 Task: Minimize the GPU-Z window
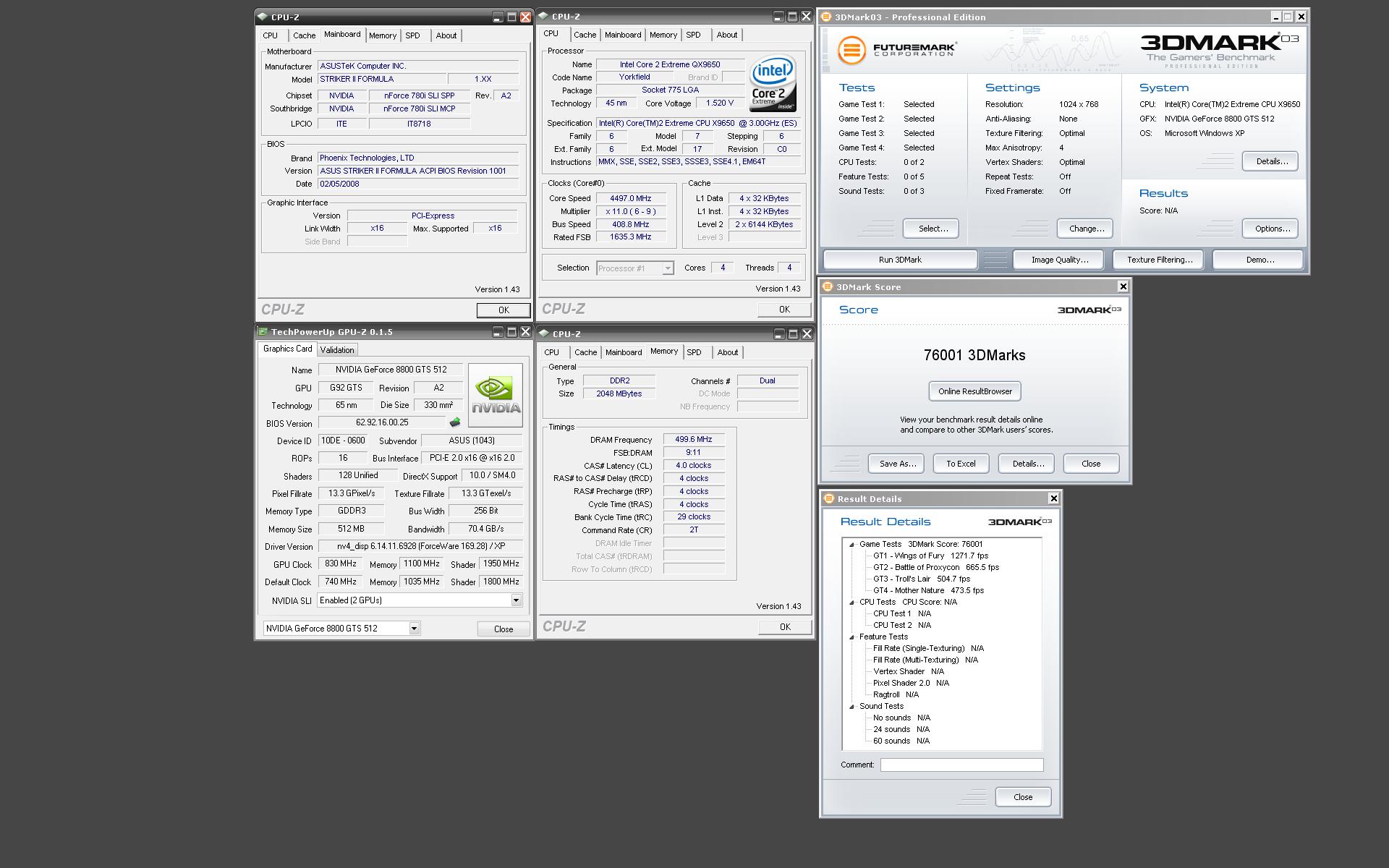tap(498, 332)
